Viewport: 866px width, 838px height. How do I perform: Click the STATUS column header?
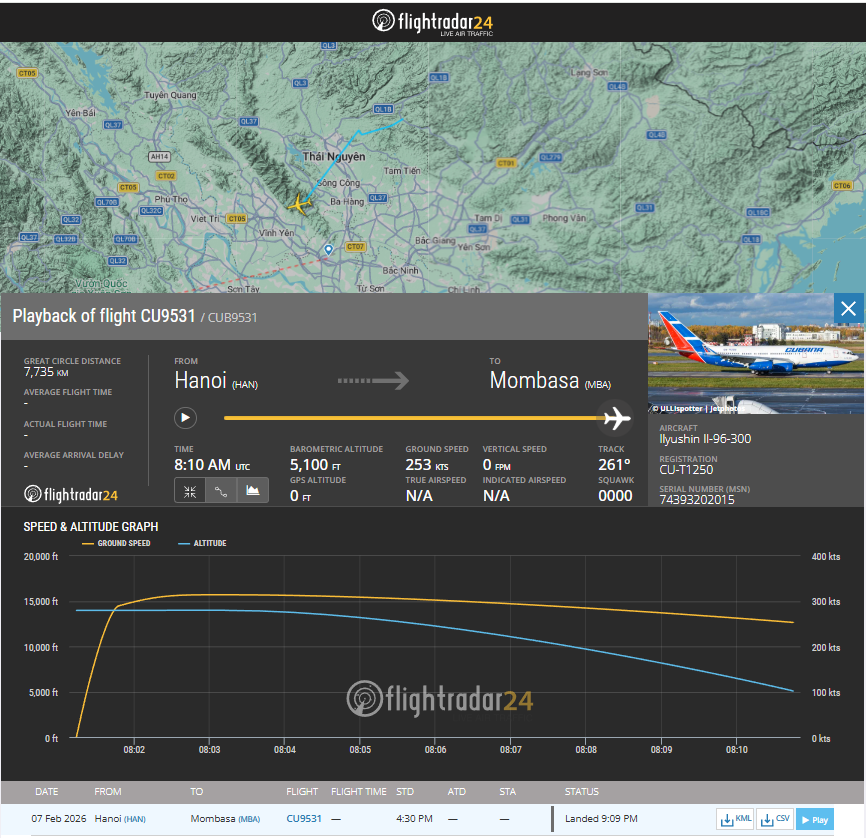(582, 792)
